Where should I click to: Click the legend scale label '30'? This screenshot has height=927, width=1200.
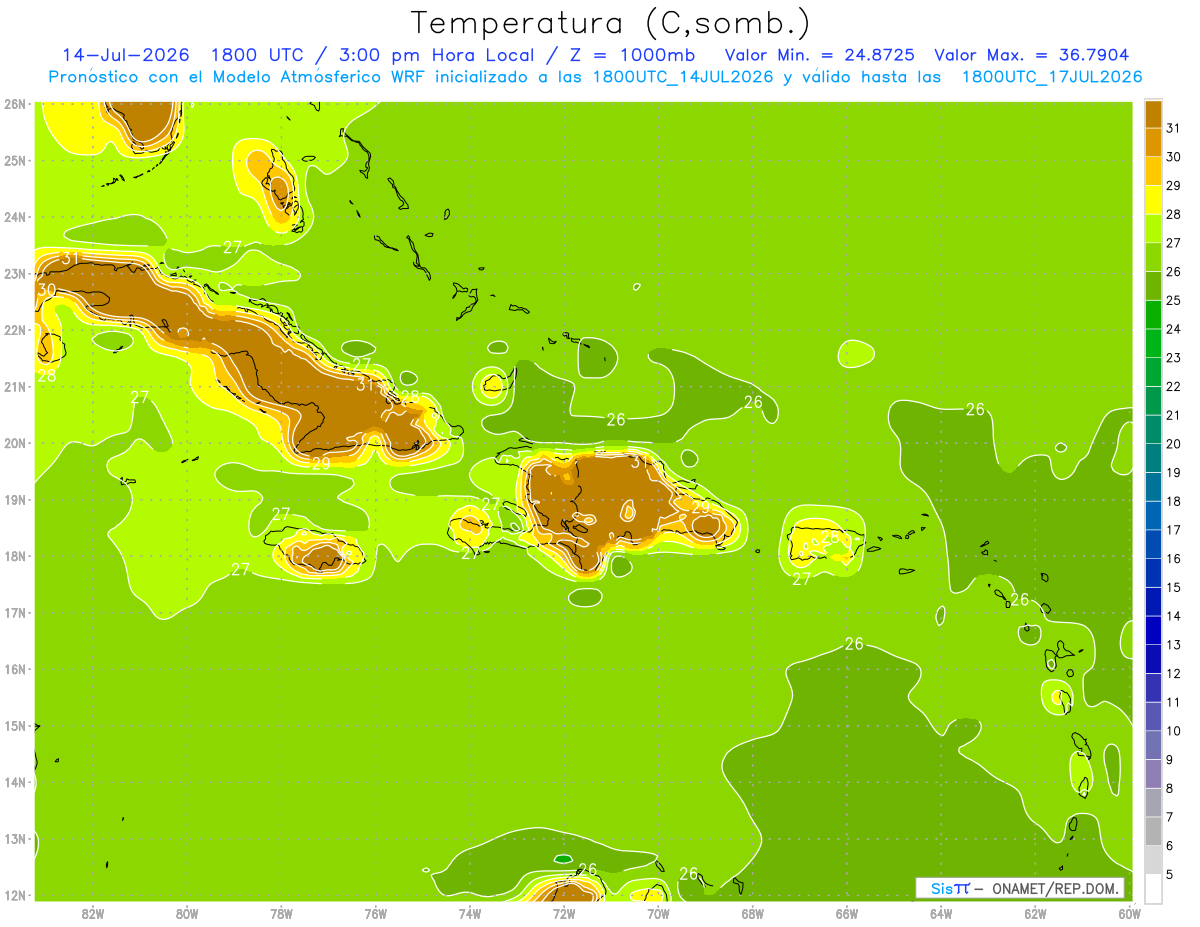pos(1174,157)
